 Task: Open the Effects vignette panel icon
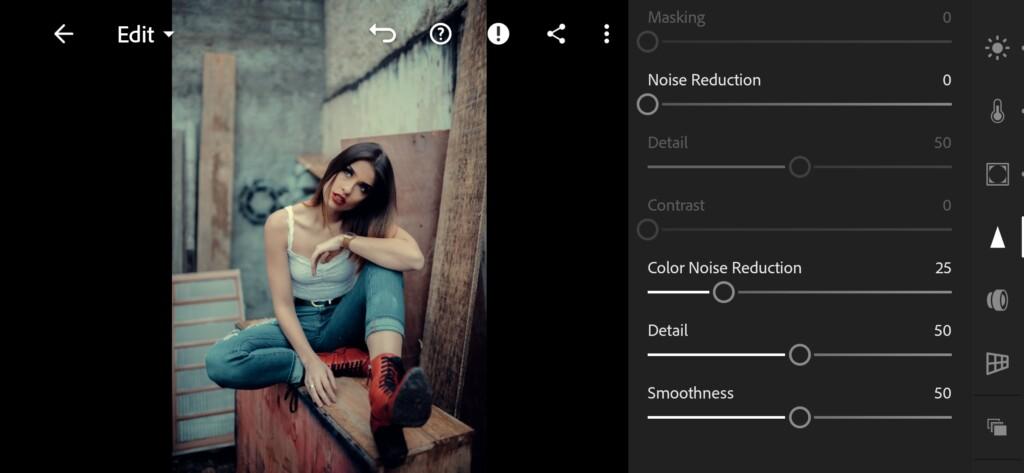pyautogui.click(x=997, y=174)
